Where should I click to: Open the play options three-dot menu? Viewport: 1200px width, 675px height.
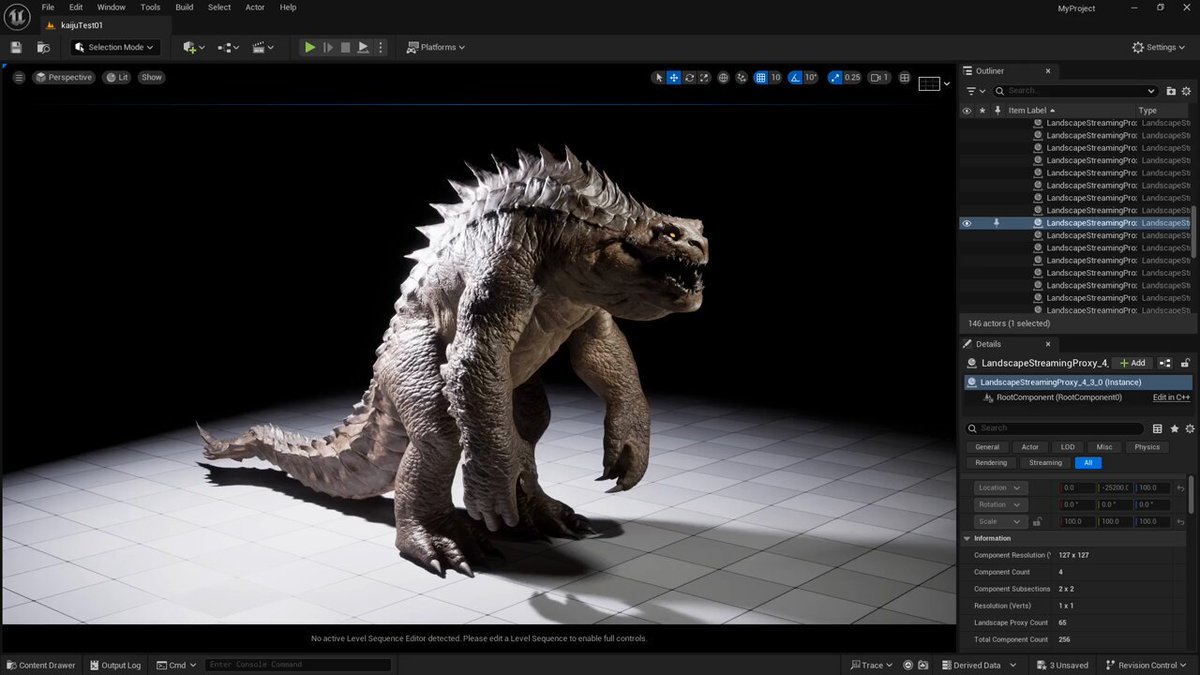pos(380,47)
